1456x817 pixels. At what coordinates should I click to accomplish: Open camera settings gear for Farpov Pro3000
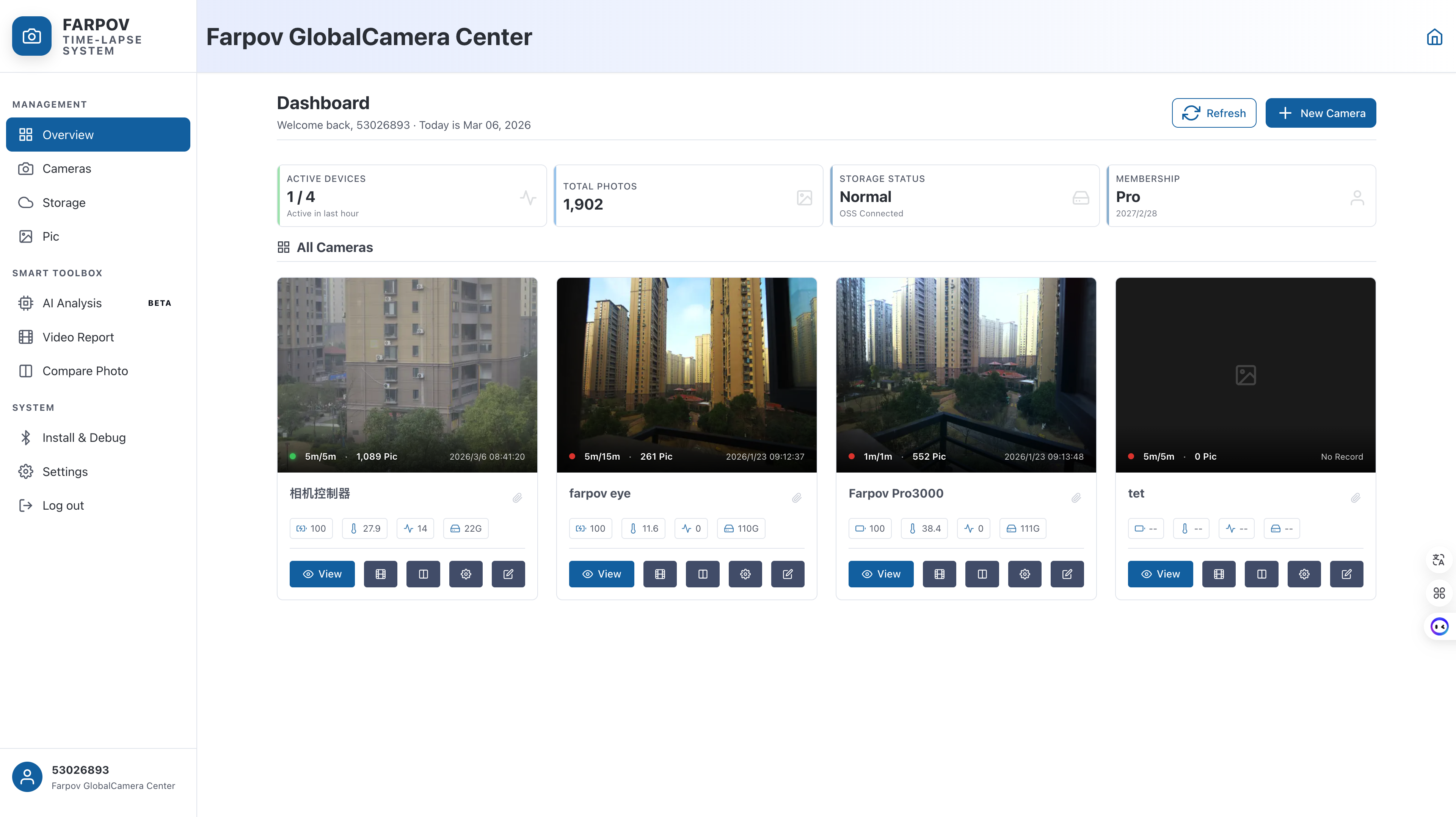tap(1025, 574)
